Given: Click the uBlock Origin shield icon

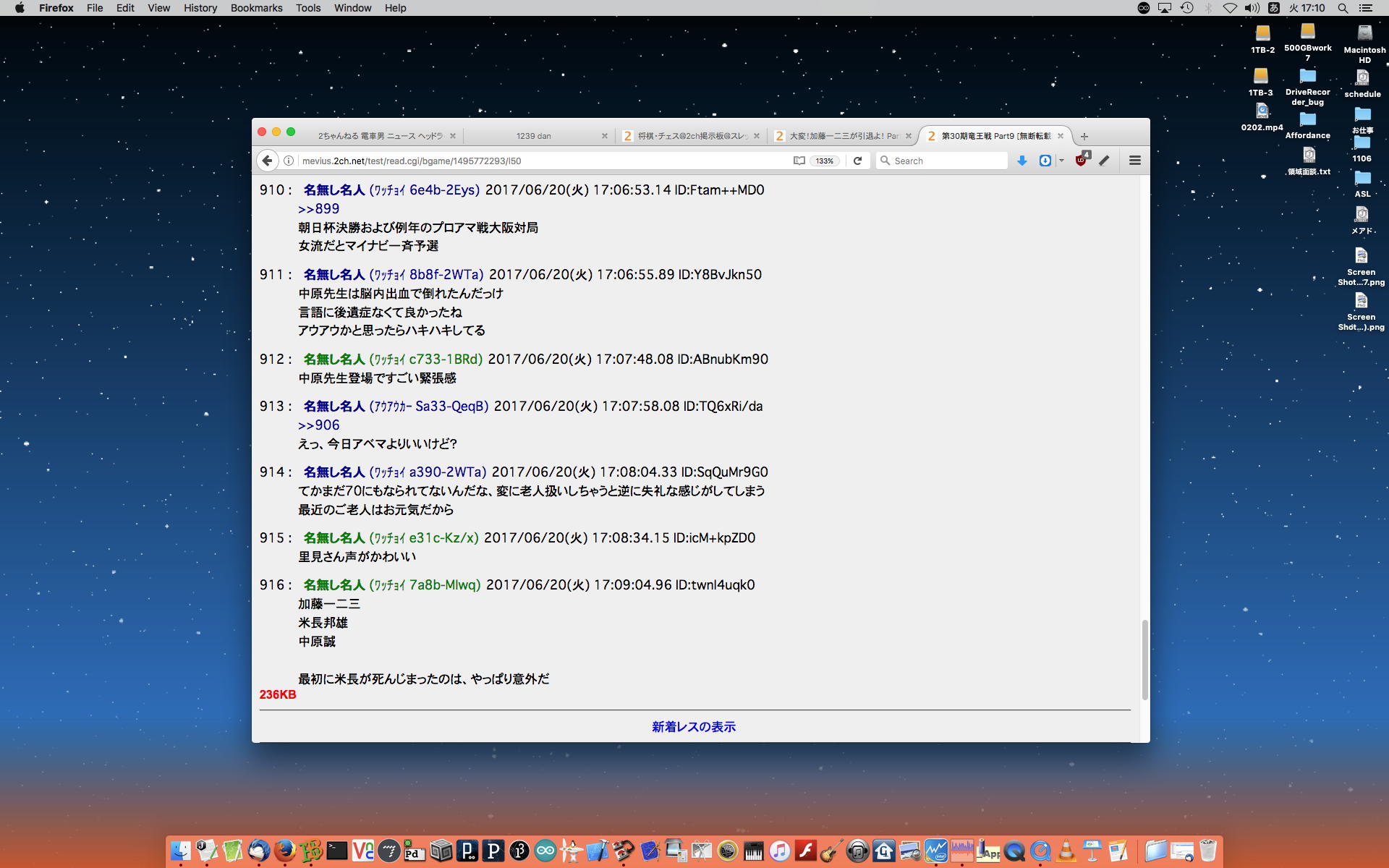Looking at the screenshot, I should point(1081,161).
